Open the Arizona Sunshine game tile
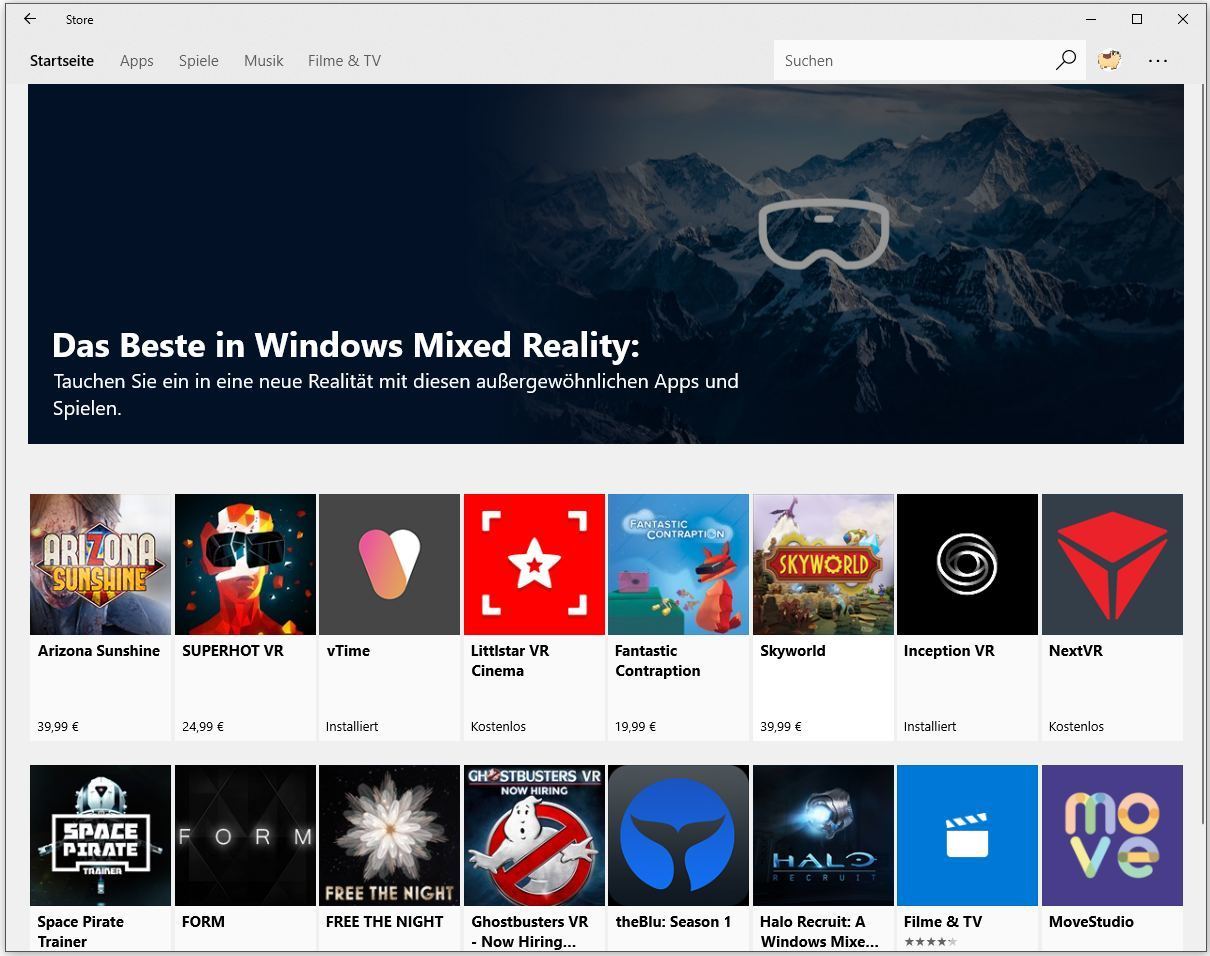 coord(100,564)
